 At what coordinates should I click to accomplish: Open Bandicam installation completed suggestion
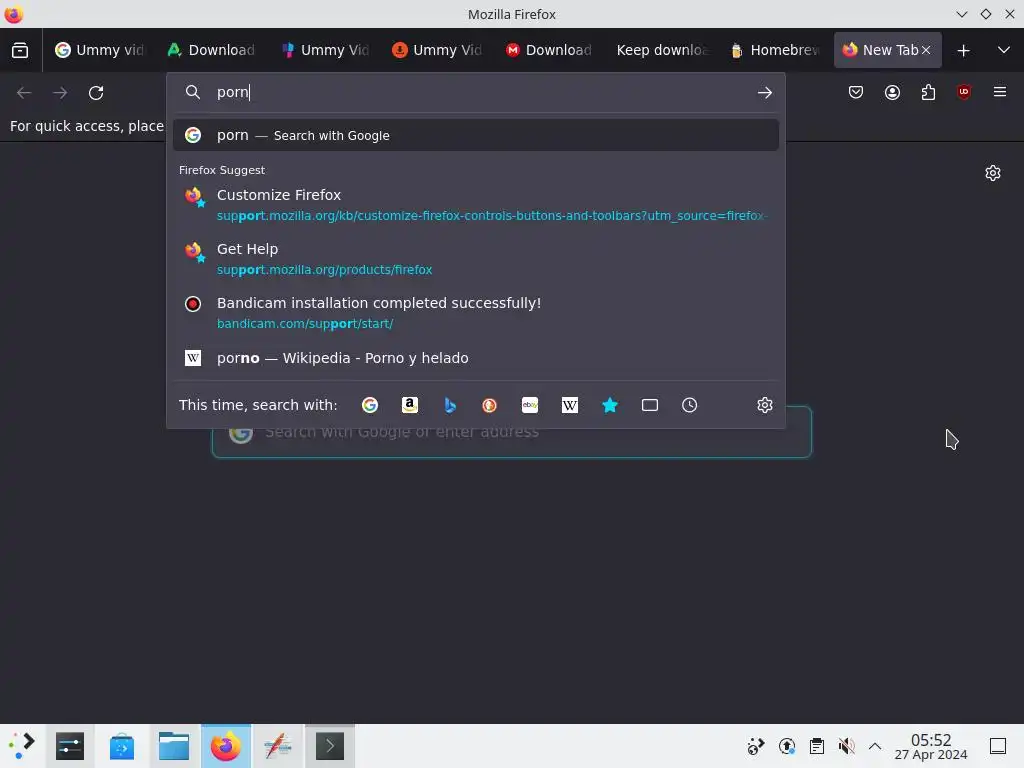pyautogui.click(x=475, y=313)
